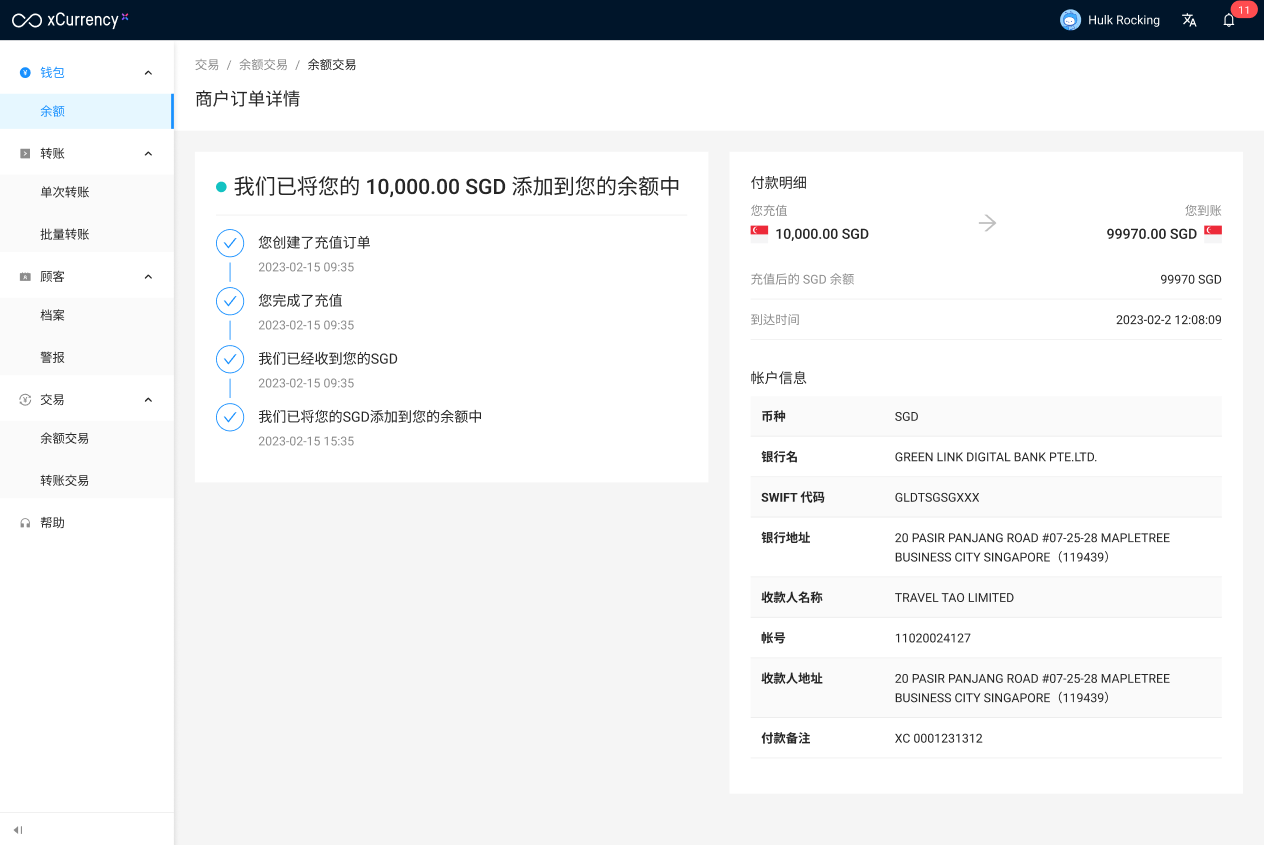Click the 交易 sidebar section label
The image size is (1264, 845).
52,399
